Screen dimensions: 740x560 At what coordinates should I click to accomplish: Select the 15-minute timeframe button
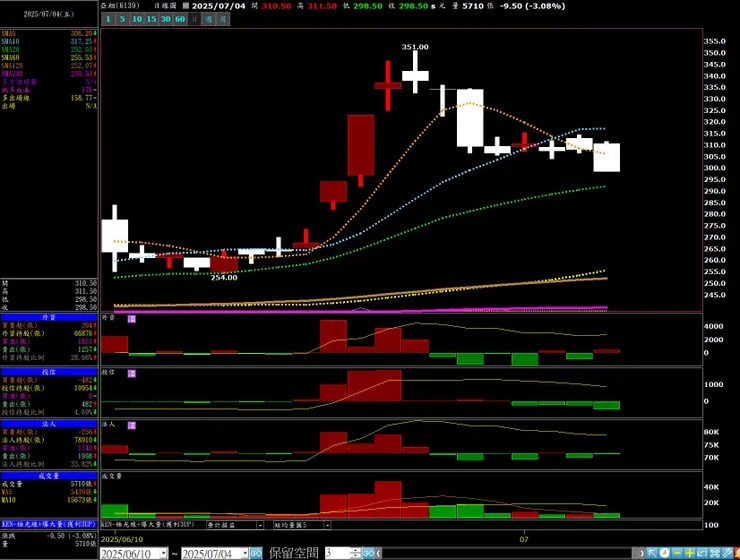coord(151,19)
